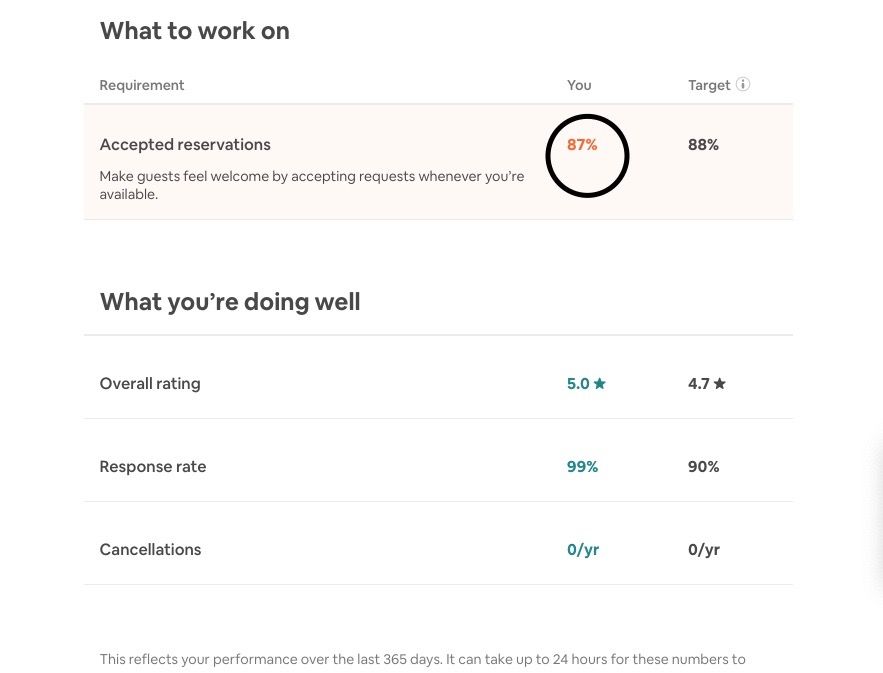Click the You column header
The image size is (883, 673).
[x=579, y=86]
